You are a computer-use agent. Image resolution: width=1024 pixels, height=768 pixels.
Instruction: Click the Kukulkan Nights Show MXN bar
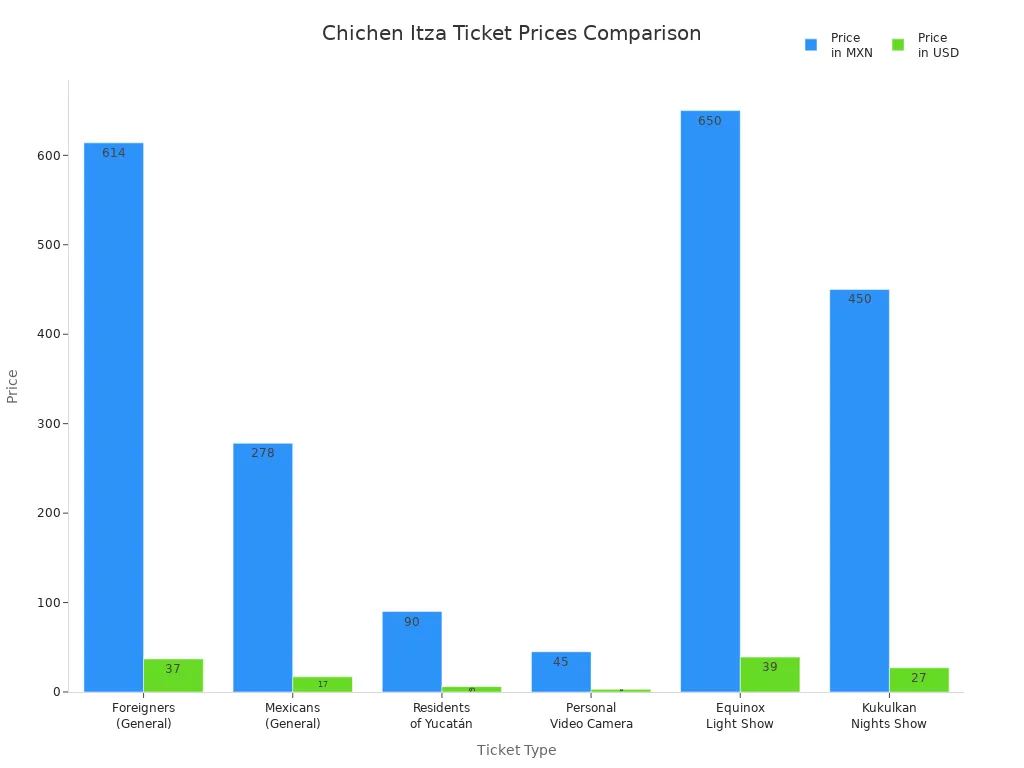click(x=859, y=490)
